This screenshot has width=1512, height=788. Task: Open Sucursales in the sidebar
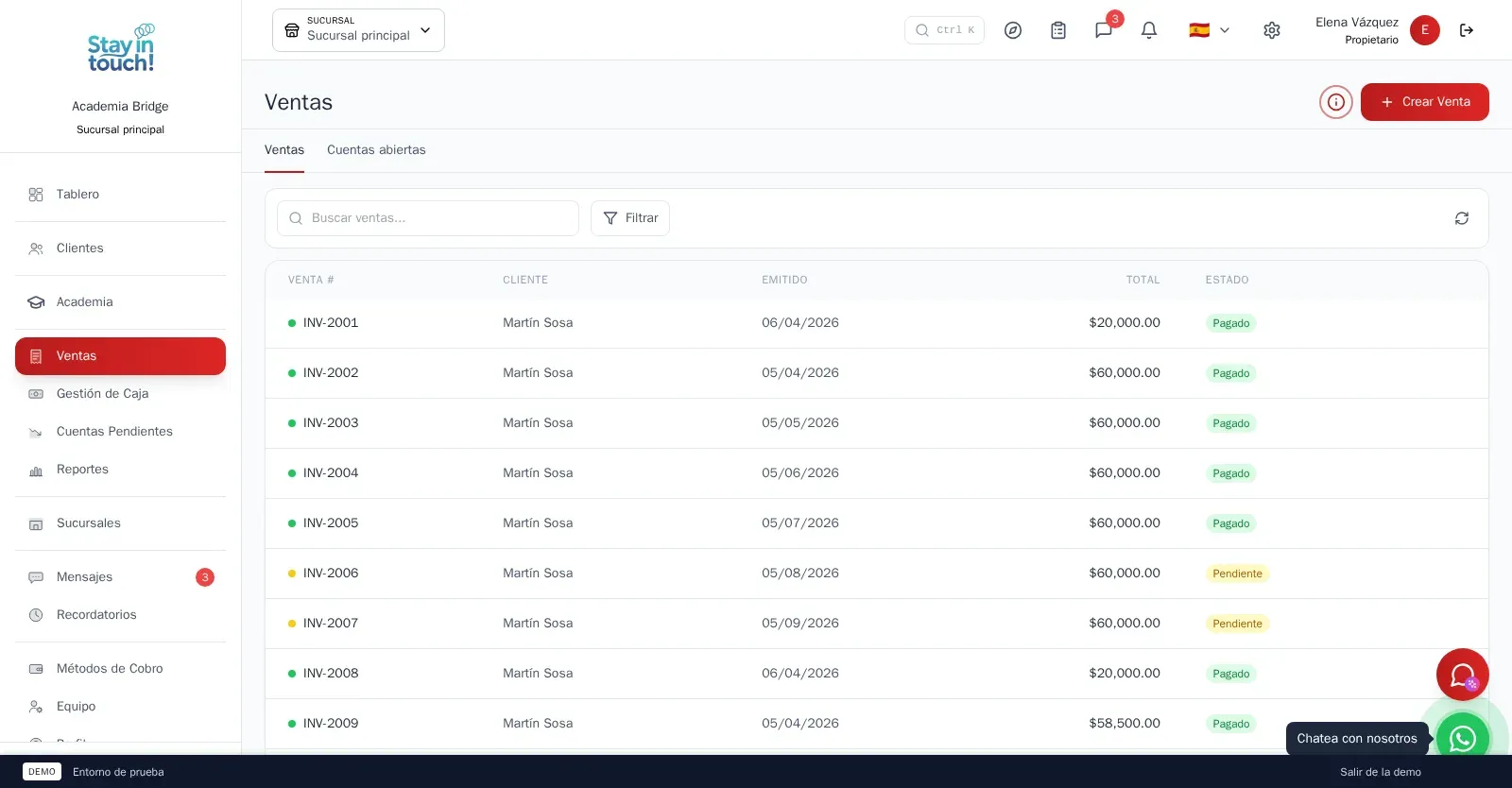[121, 523]
